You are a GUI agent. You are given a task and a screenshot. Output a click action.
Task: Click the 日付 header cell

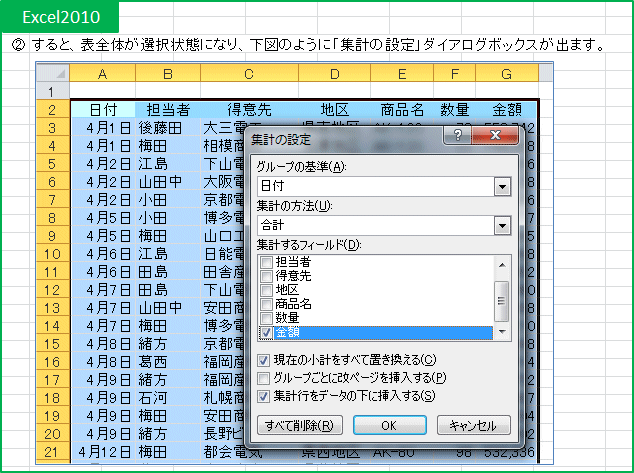pos(103,110)
